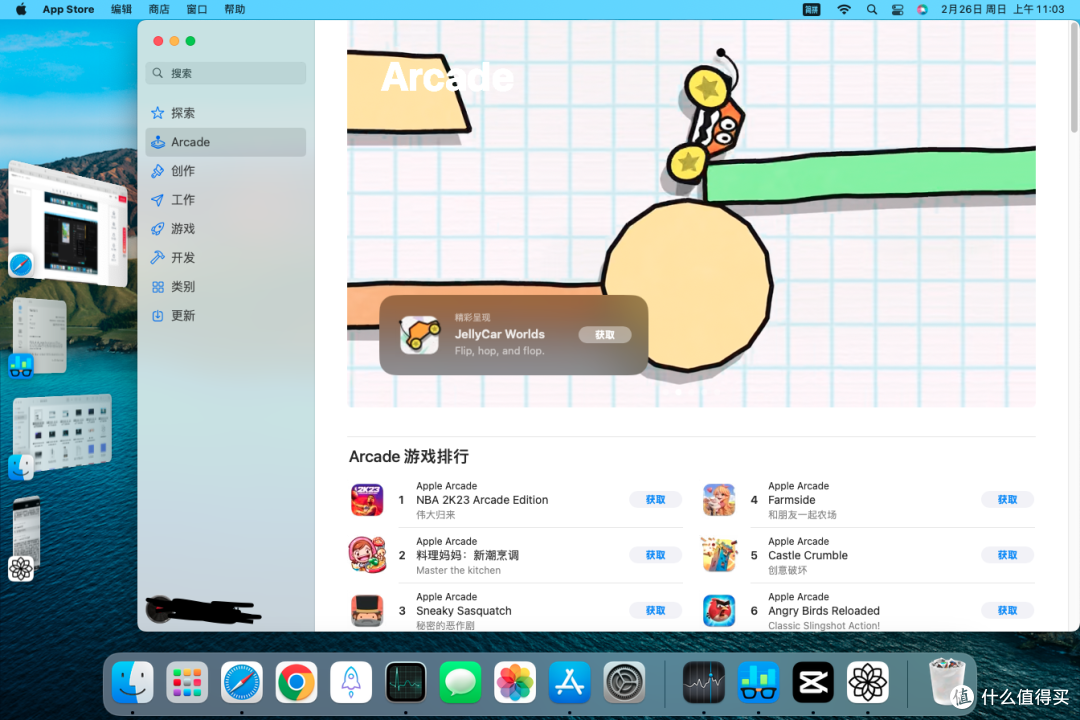Get NBA 2K23 Arcade Edition with 获取
This screenshot has height=720, width=1080.
[x=656, y=500]
